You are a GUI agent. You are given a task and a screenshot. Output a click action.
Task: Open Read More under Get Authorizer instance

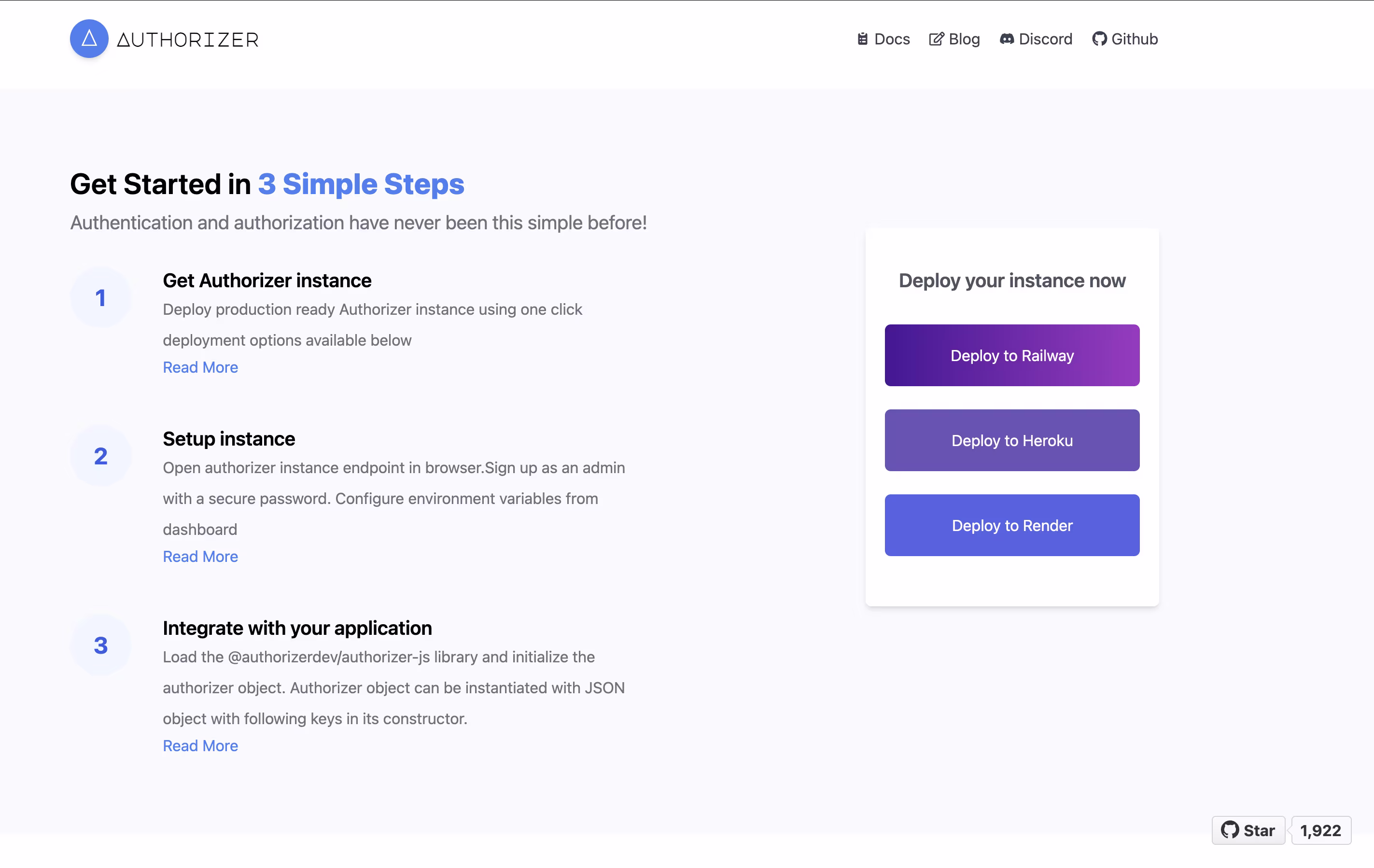(x=200, y=367)
